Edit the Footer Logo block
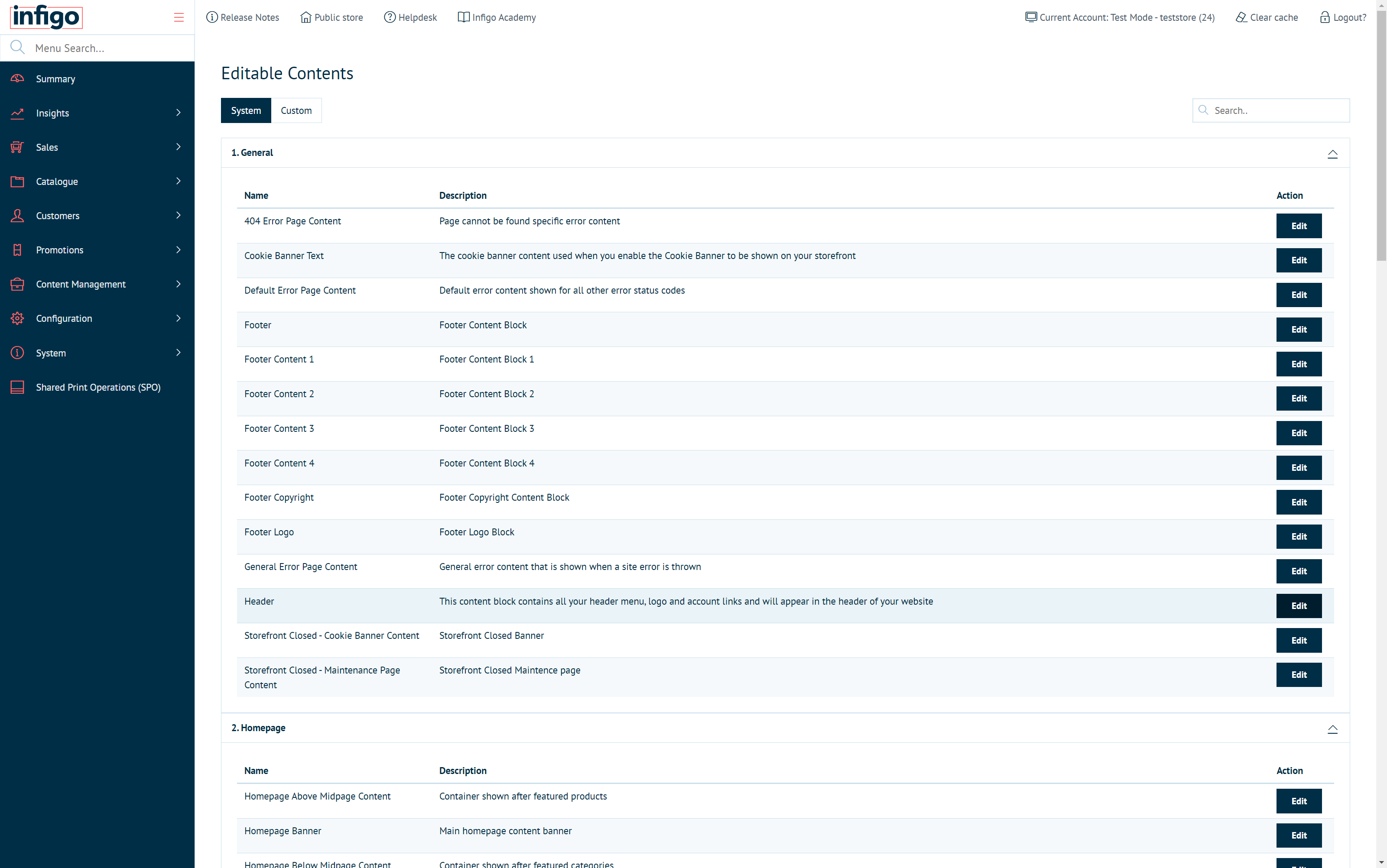Image resolution: width=1387 pixels, height=868 pixels. pyautogui.click(x=1299, y=536)
